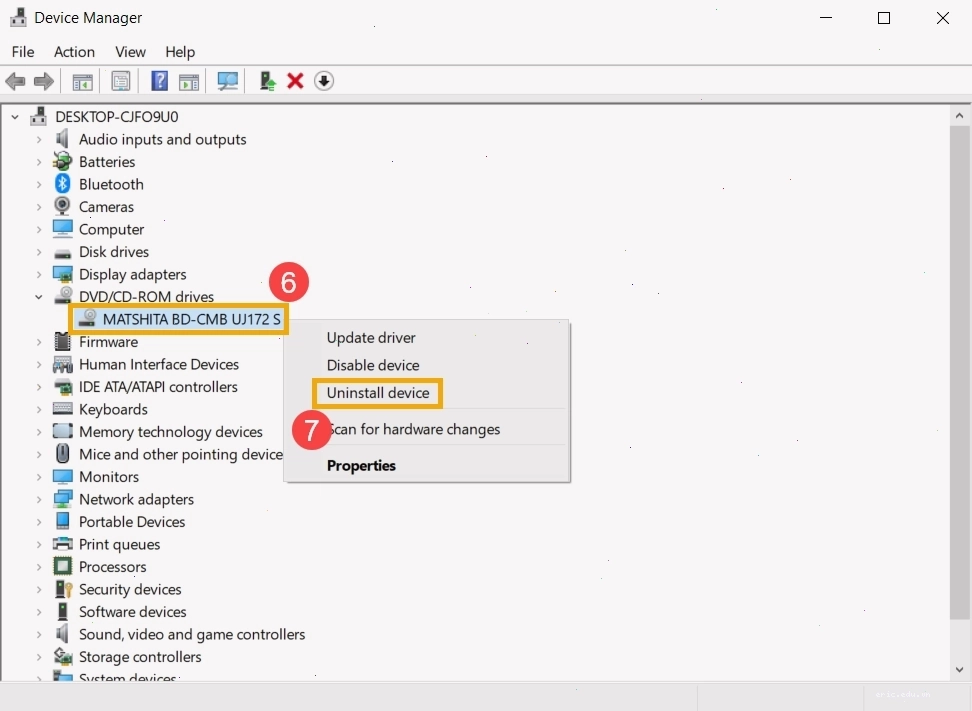Click the Bluetooth category icon
This screenshot has width=972, height=711.
(62, 183)
